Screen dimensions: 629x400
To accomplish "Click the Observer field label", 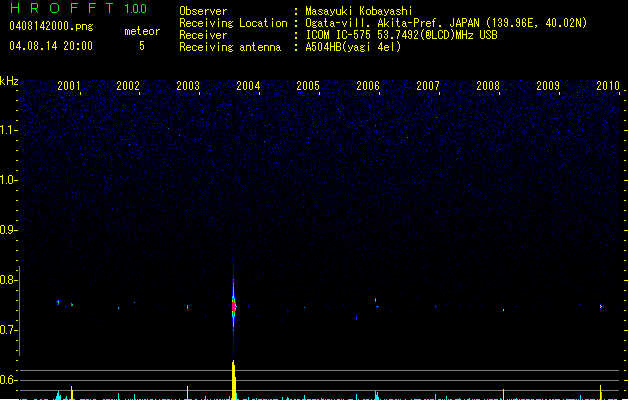I will [203, 11].
